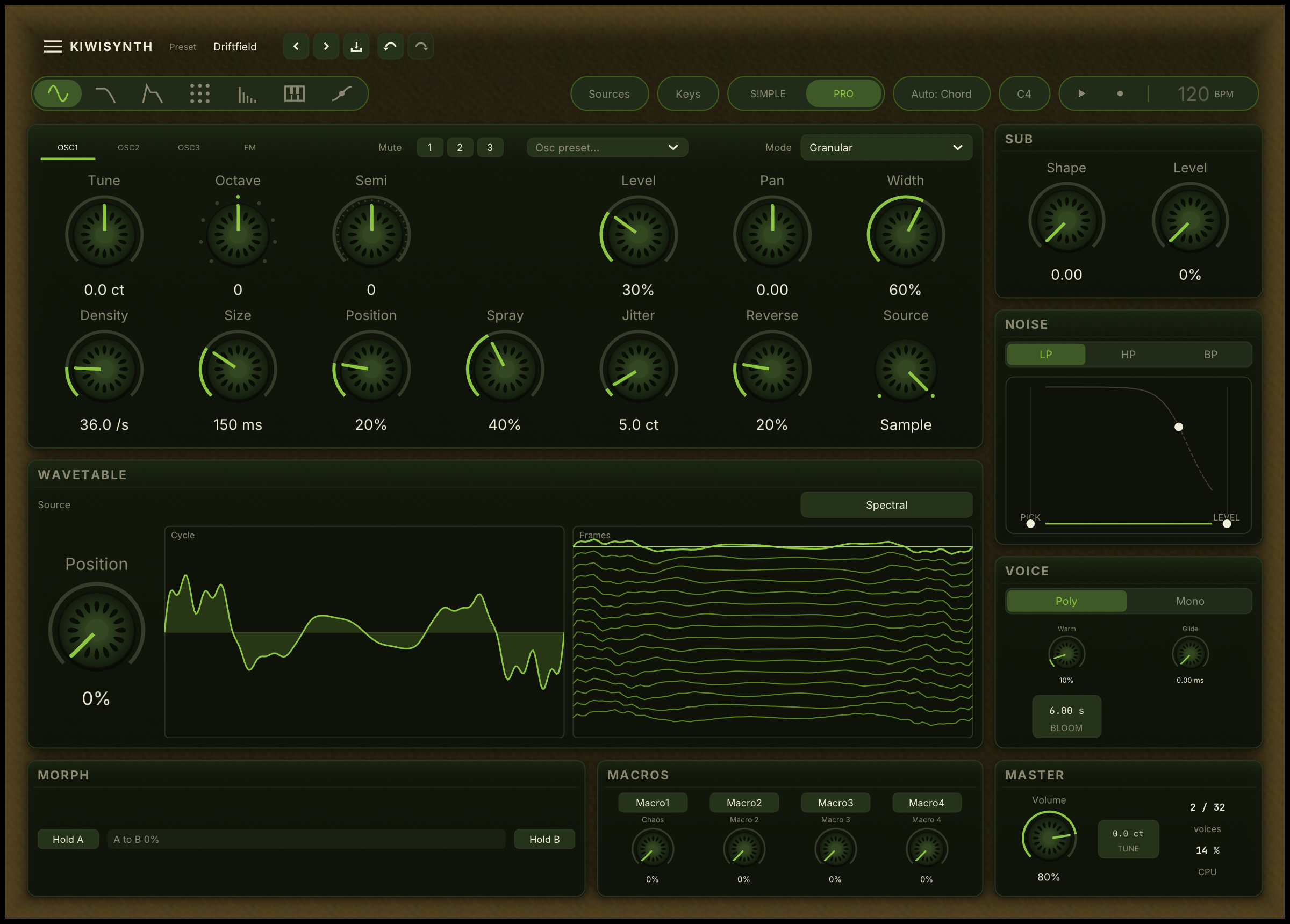Click the noise LEVEL slider handle
This screenshot has height=924, width=1290.
[x=1227, y=524]
